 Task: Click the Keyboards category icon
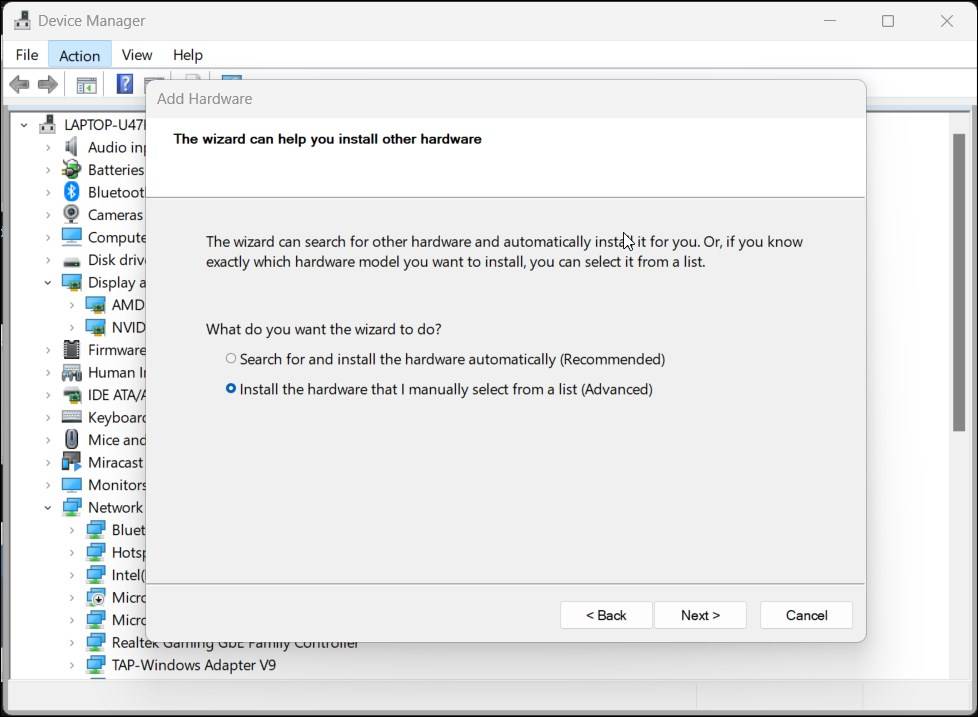pyautogui.click(x=72, y=417)
